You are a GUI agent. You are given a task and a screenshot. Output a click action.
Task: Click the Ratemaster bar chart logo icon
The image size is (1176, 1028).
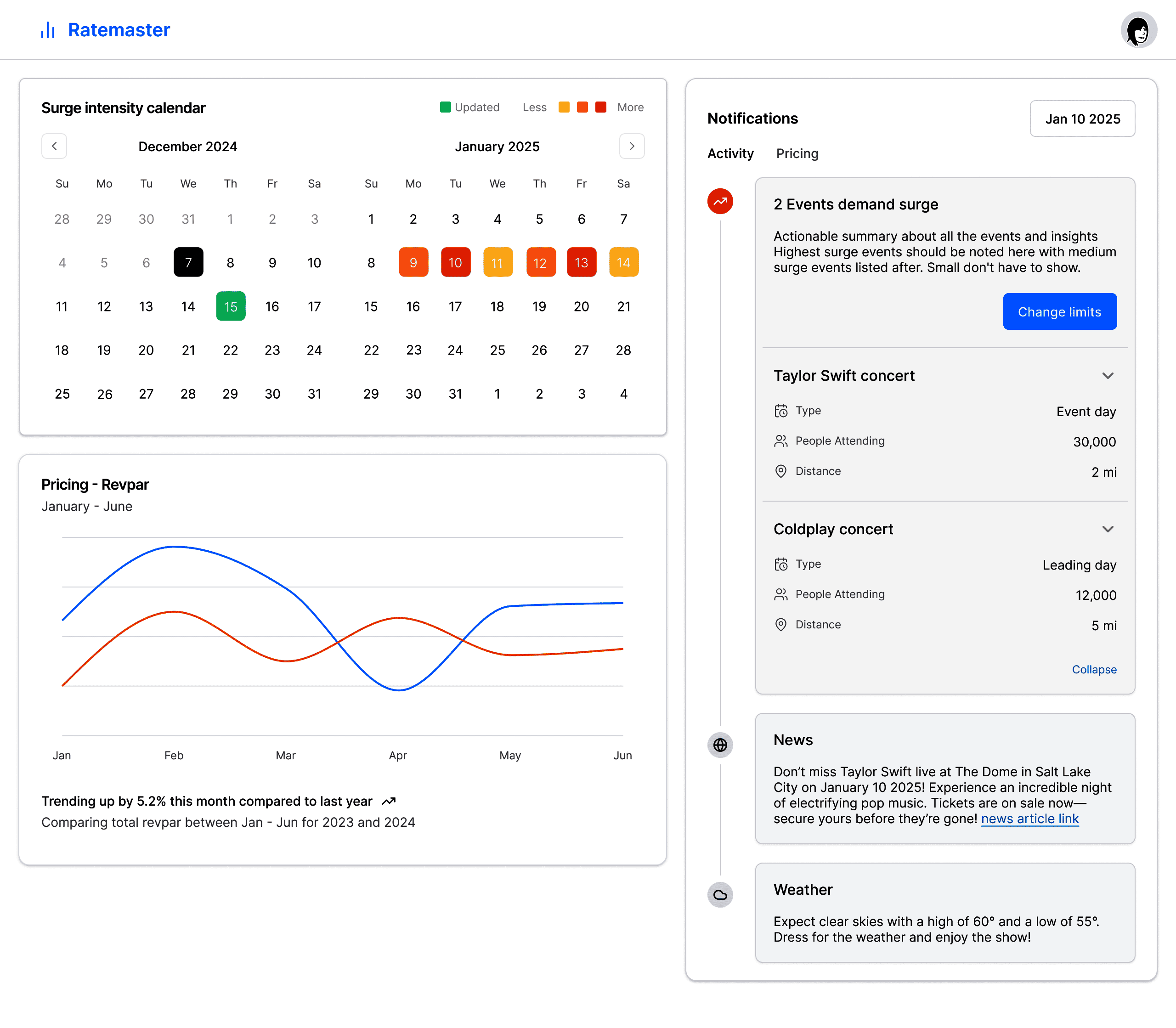(x=48, y=30)
